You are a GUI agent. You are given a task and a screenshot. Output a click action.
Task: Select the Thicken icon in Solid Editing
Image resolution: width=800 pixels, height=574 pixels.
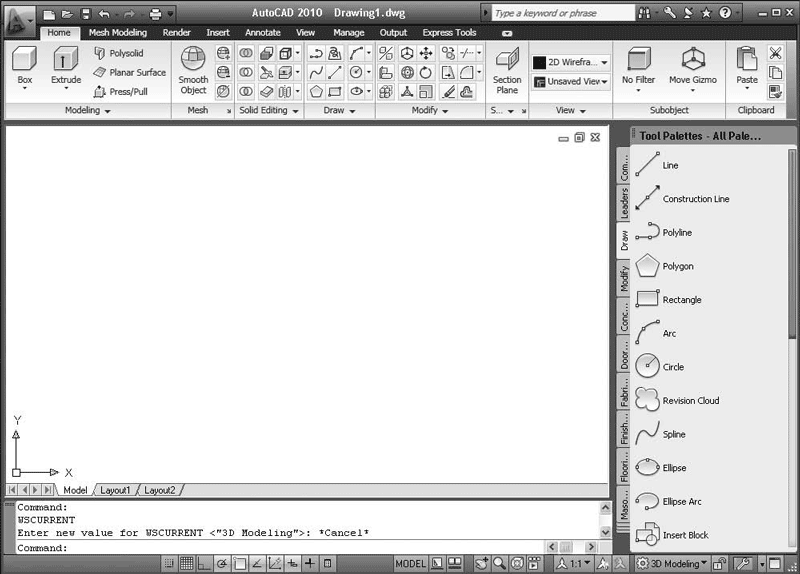coord(266,92)
